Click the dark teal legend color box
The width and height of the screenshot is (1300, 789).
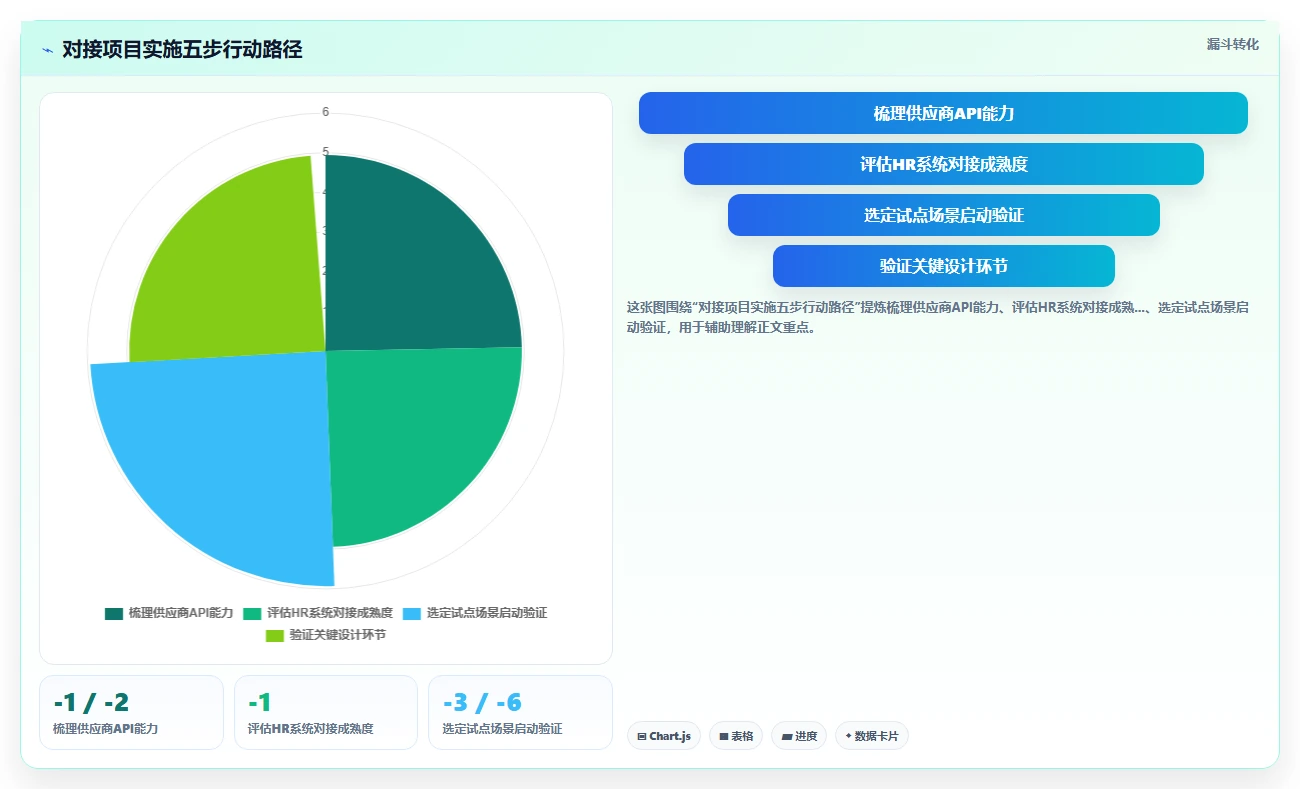[114, 613]
